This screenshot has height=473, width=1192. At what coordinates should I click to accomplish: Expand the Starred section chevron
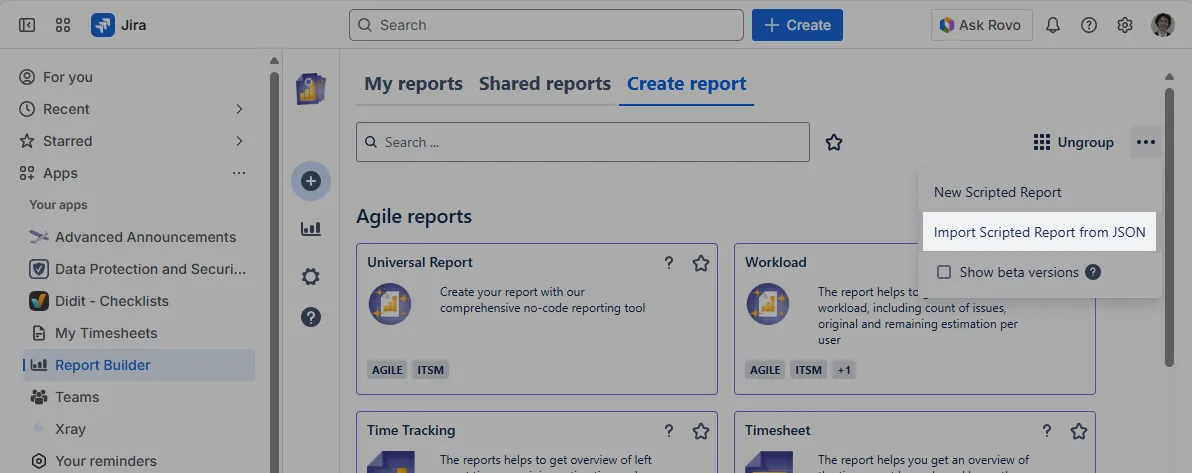point(239,141)
